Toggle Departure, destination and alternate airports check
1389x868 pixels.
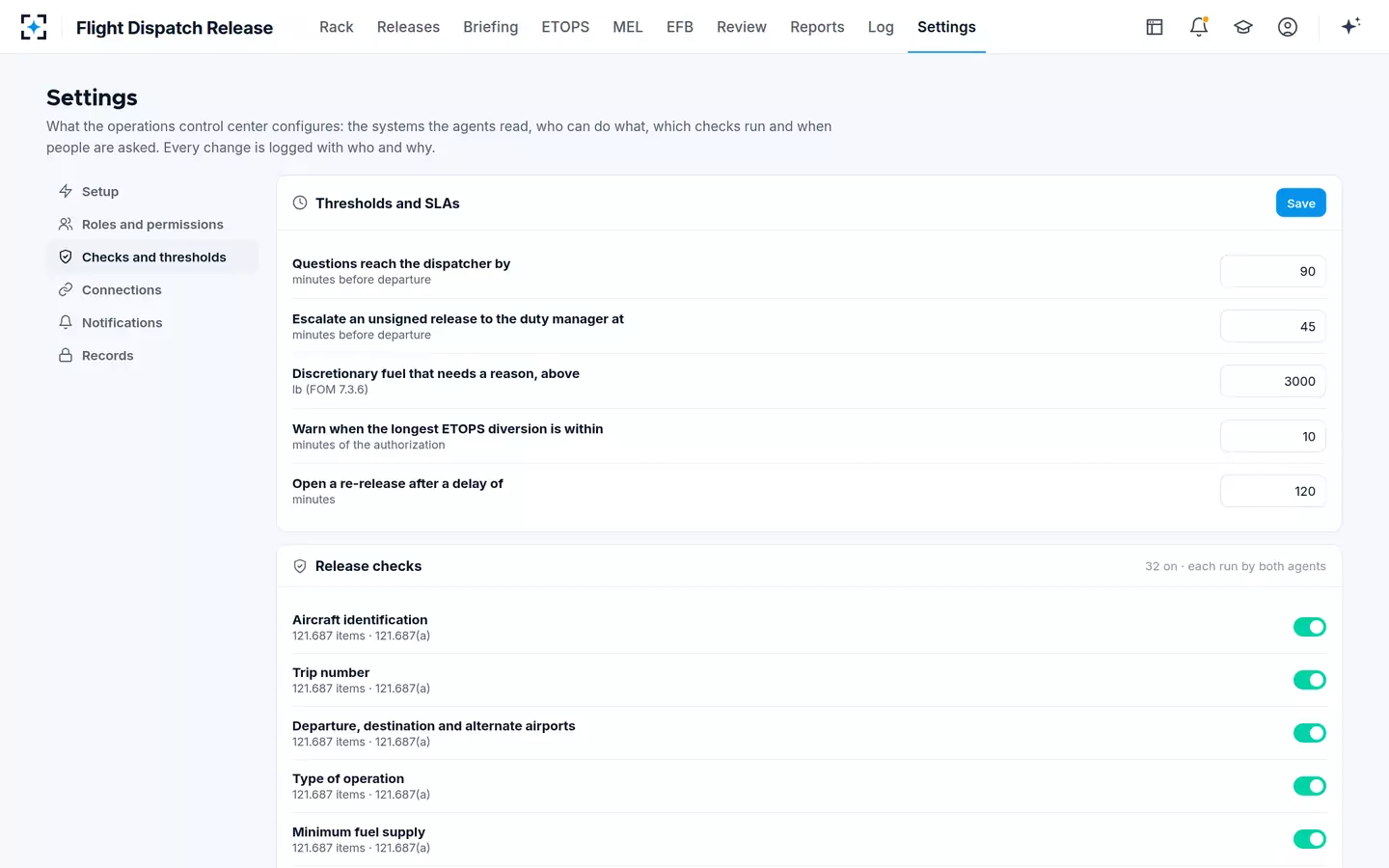click(1309, 733)
